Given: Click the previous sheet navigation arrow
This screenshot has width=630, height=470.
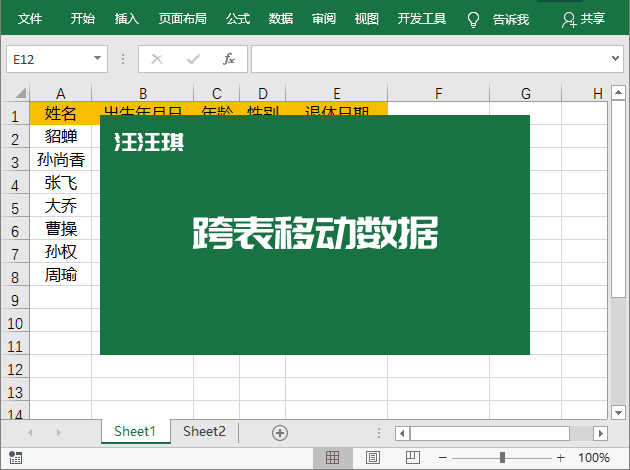Looking at the screenshot, I should point(30,433).
